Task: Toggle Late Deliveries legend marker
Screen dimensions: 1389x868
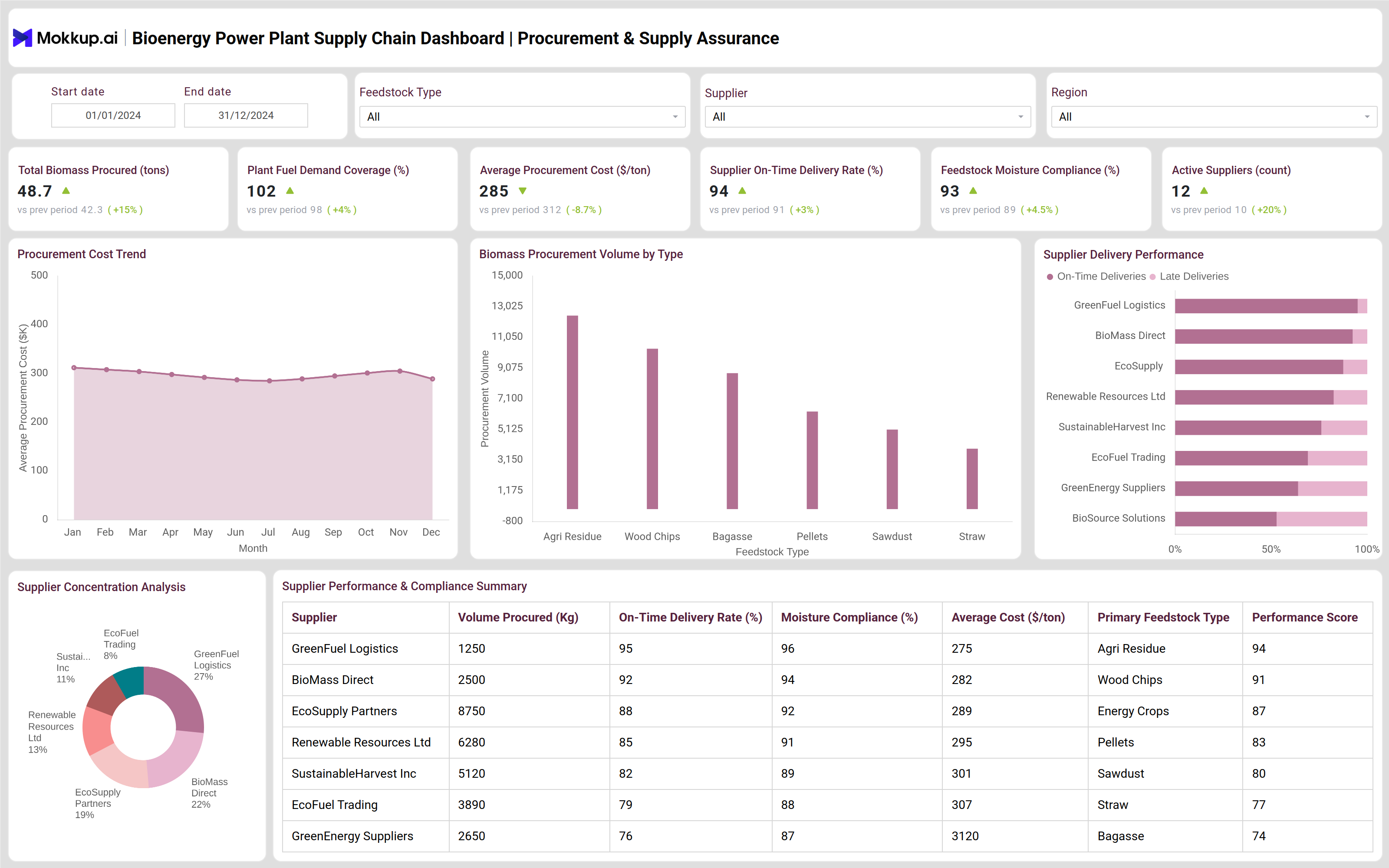Action: click(x=1152, y=277)
